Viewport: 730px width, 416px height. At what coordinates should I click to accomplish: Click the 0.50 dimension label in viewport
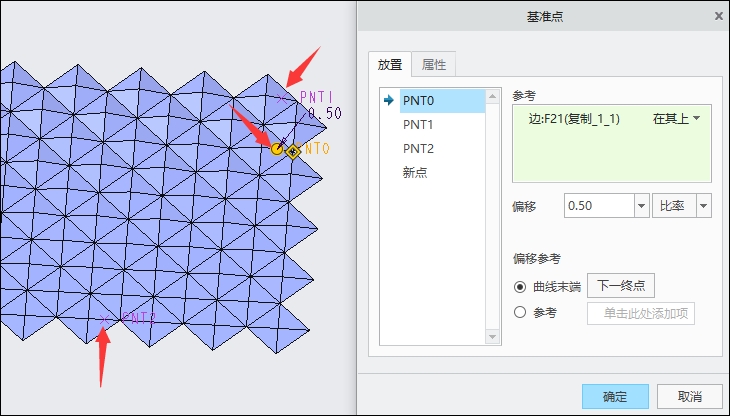325,113
